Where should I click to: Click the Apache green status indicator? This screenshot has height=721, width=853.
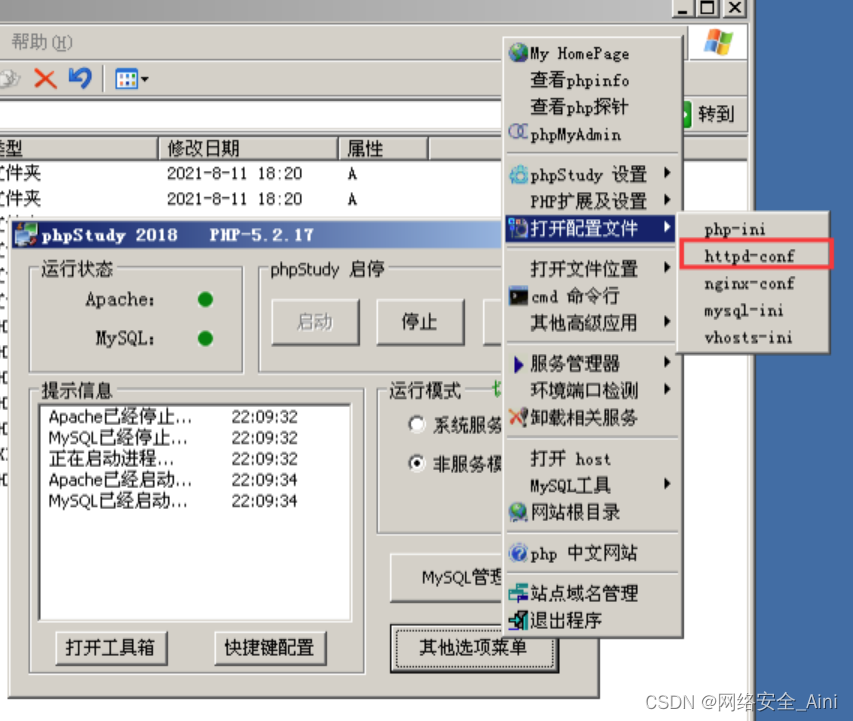tap(205, 299)
